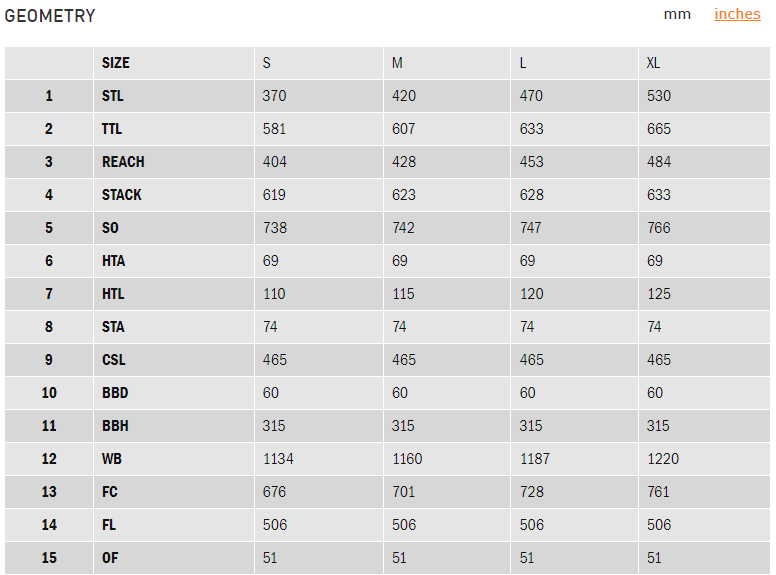Click the 581 TTL value for S

(x=274, y=129)
